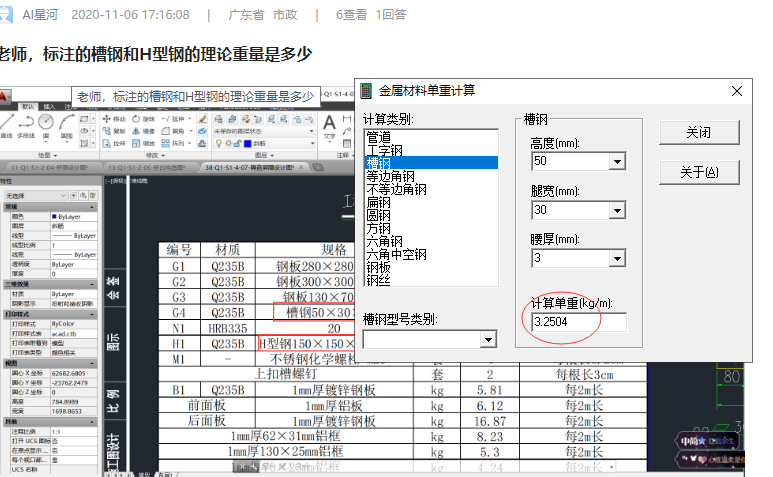
Task: Collapse the 打印样式 section in Properties
Action: (x=92, y=314)
